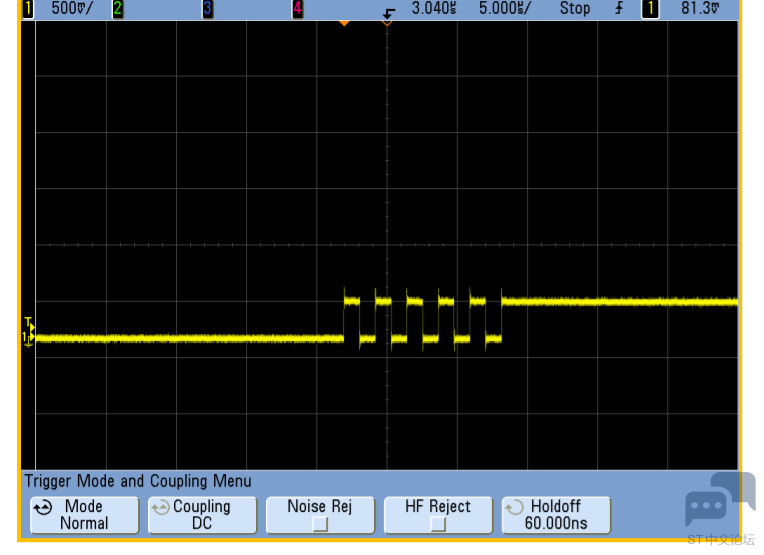Click the hollow orange time reference marker
764x555 pixels.
pos(387,23)
